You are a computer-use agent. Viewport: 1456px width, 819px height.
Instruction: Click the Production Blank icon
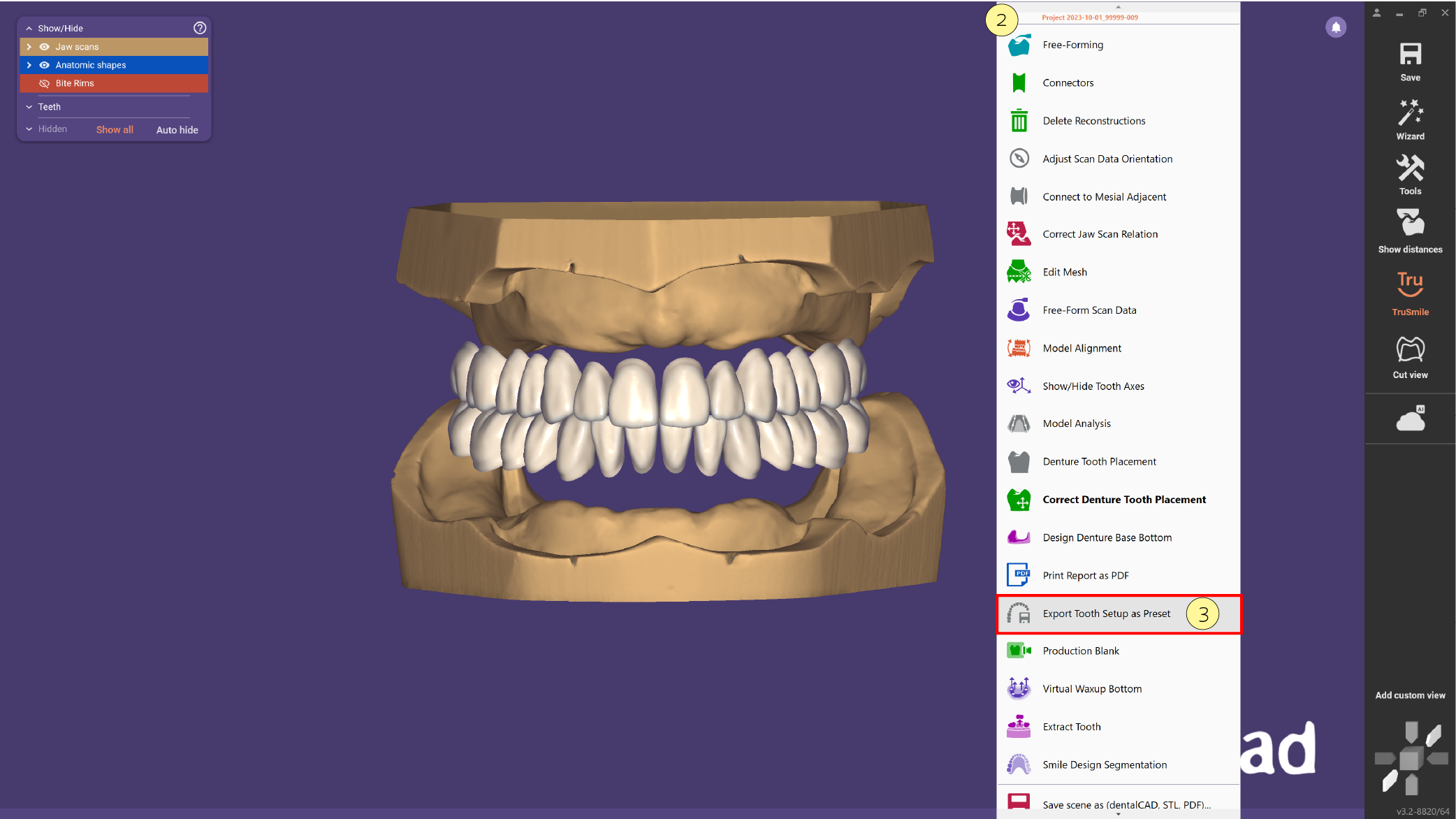[x=1019, y=651]
